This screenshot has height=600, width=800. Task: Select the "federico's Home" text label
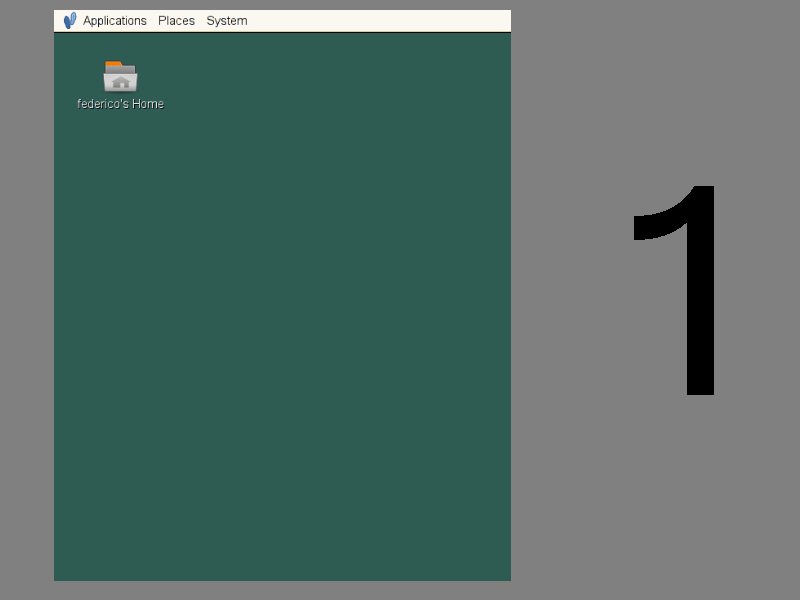click(120, 104)
